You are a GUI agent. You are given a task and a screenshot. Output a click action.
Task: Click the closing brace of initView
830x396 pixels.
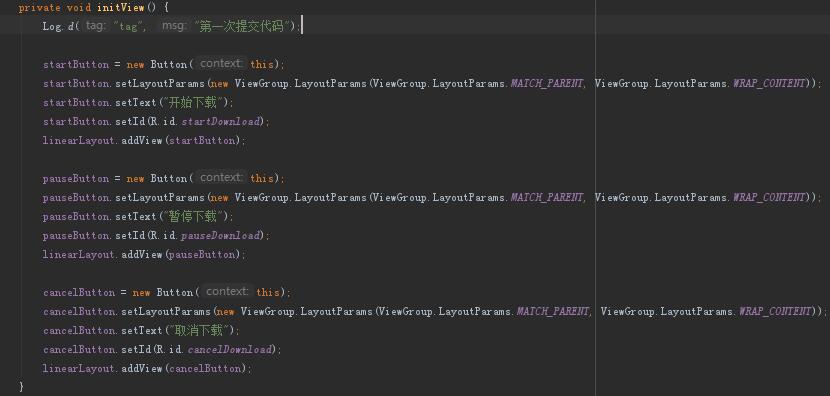coord(21,387)
